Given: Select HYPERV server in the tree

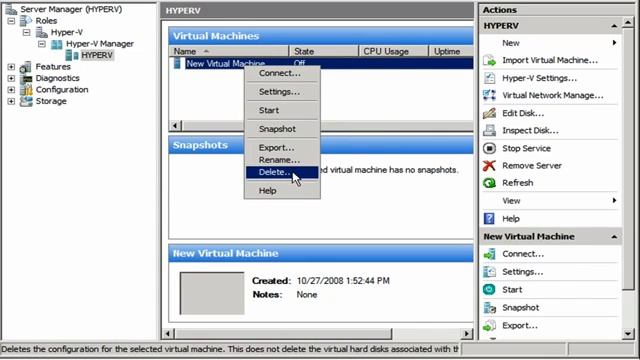Looking at the screenshot, I should click(97, 55).
